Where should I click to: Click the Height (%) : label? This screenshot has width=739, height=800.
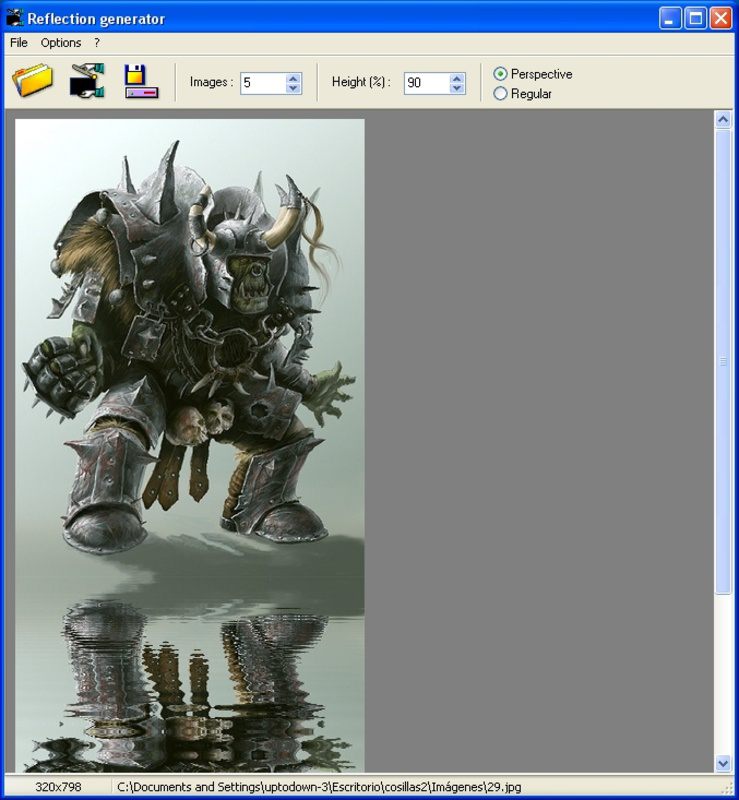pos(361,82)
